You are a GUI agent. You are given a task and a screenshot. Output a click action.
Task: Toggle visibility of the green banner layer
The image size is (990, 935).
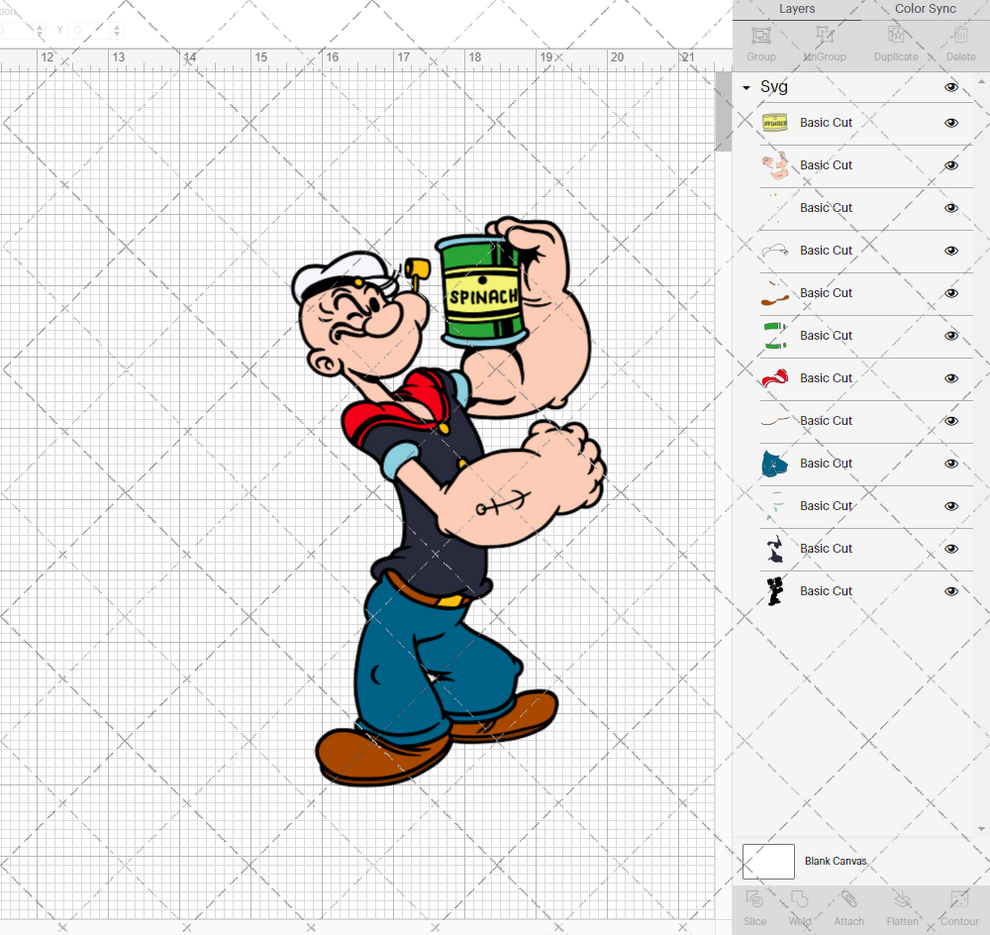pos(951,335)
